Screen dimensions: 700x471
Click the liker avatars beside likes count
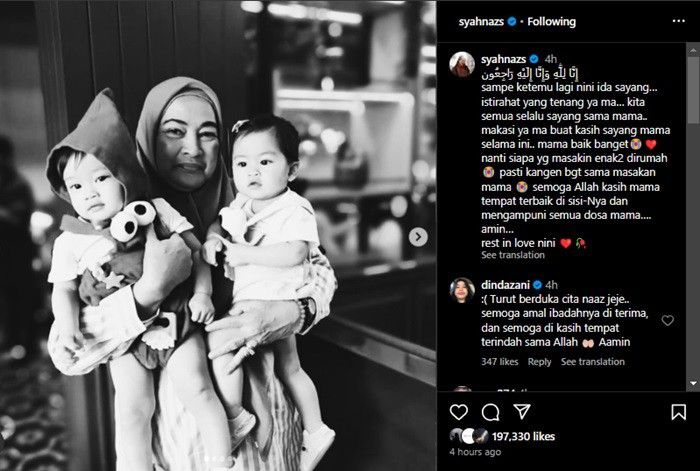469,436
